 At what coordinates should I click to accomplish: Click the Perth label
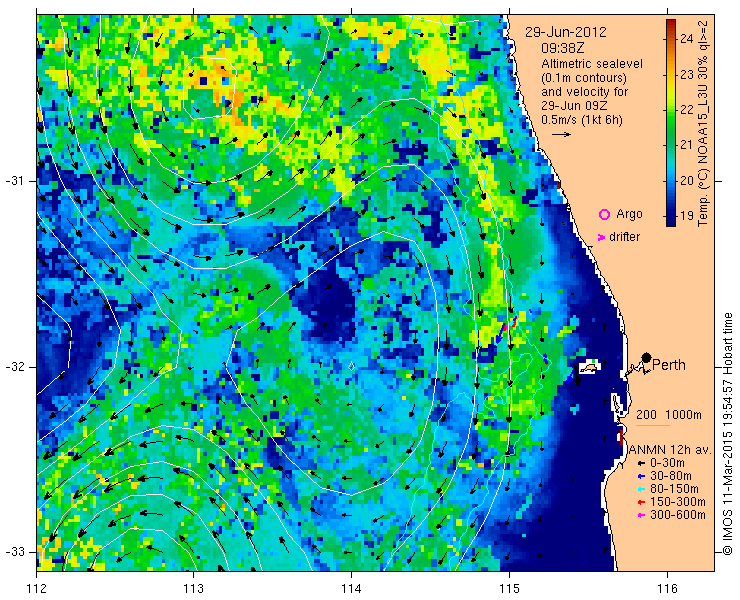pyautogui.click(x=669, y=365)
